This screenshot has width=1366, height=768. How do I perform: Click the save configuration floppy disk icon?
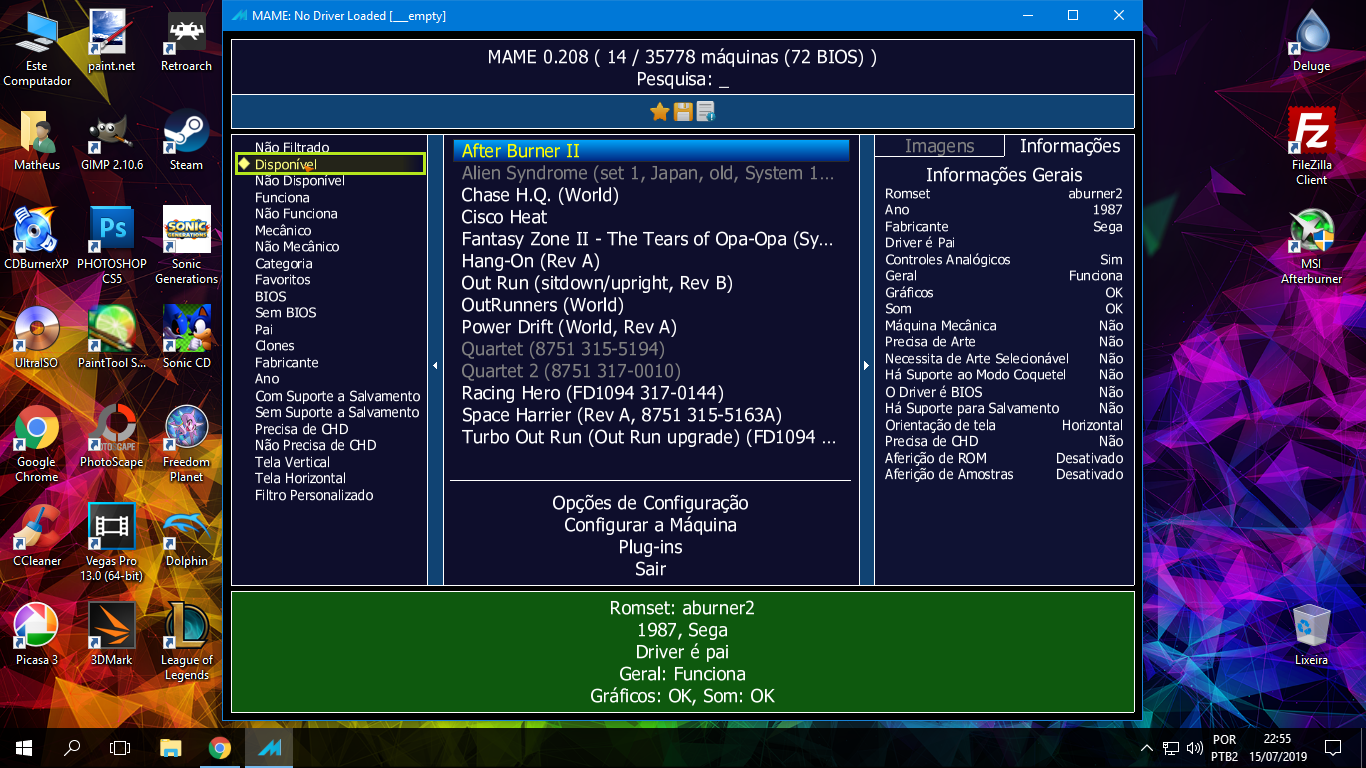683,112
